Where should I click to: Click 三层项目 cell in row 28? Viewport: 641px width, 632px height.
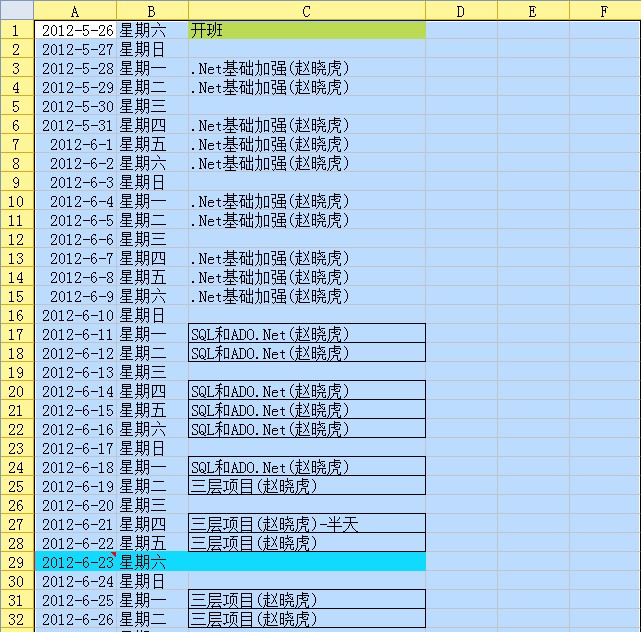tap(307, 543)
